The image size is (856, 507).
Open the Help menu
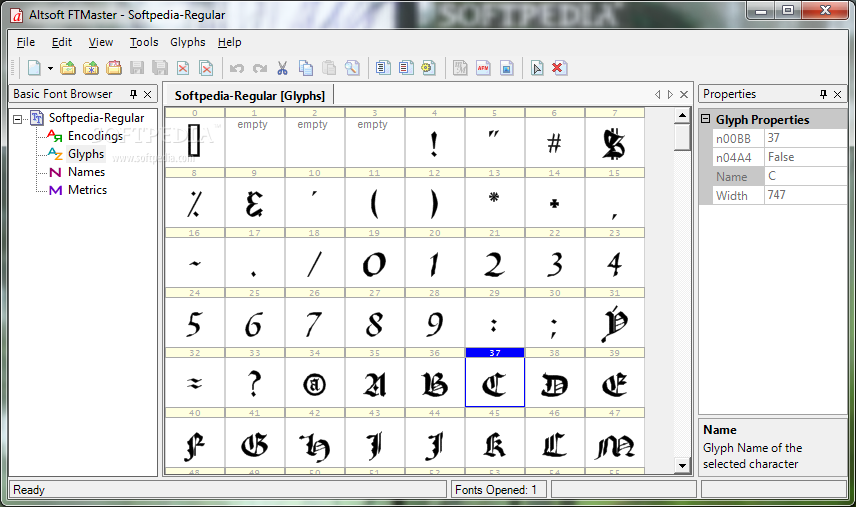click(x=229, y=42)
